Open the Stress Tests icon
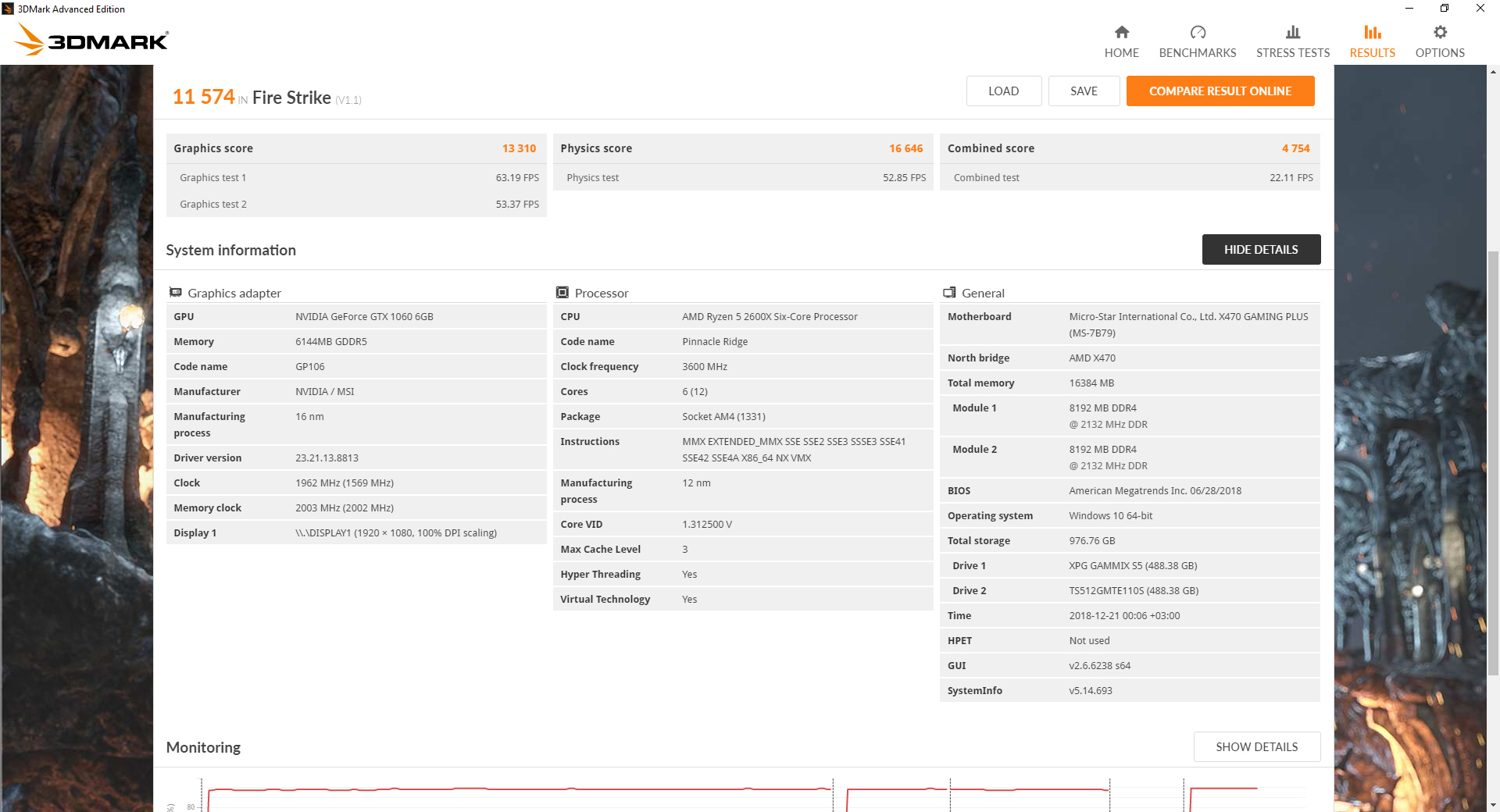The width and height of the screenshot is (1500, 812). tap(1293, 32)
